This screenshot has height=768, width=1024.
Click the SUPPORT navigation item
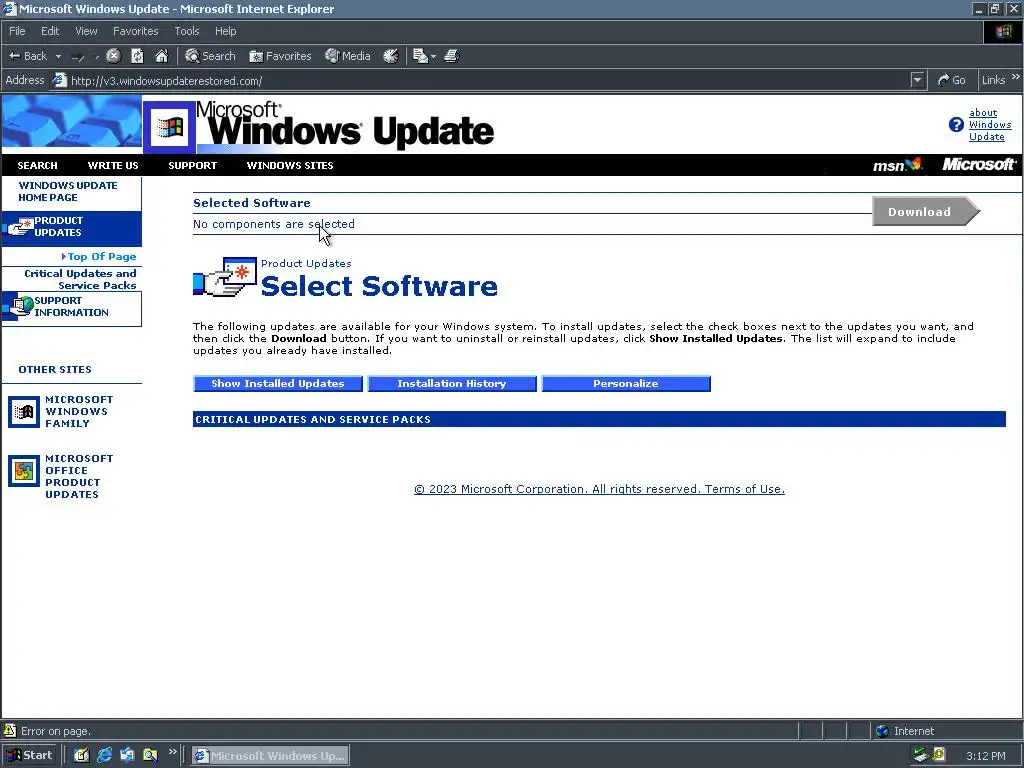[193, 166]
